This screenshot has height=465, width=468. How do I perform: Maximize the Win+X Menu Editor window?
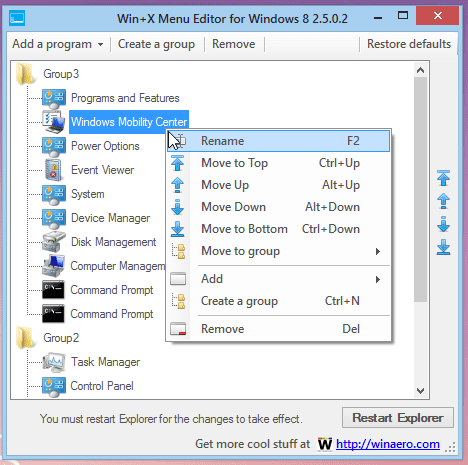(x=403, y=15)
